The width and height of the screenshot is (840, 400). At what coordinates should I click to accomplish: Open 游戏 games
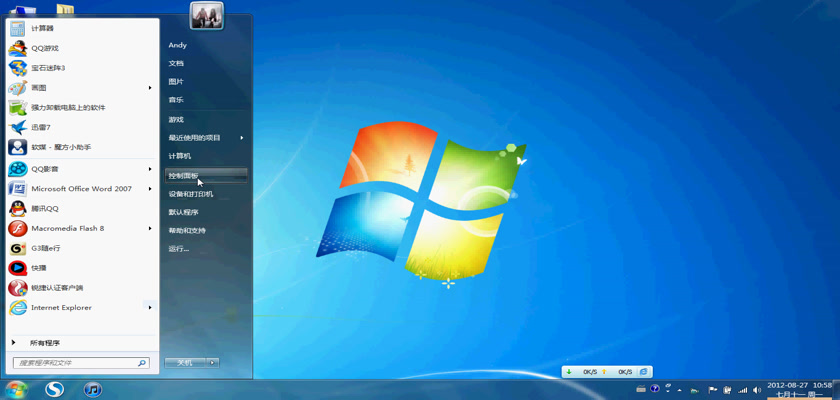176,120
